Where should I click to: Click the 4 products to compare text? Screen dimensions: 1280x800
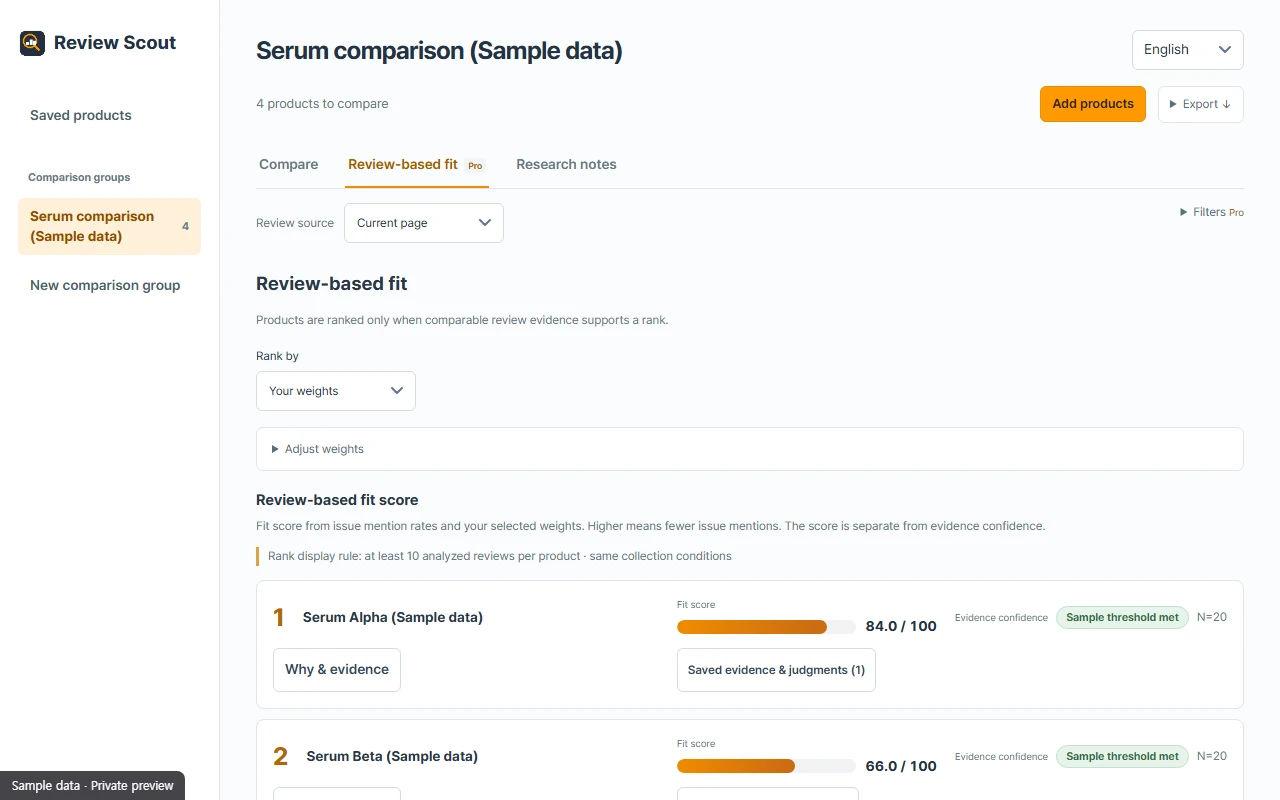322,104
